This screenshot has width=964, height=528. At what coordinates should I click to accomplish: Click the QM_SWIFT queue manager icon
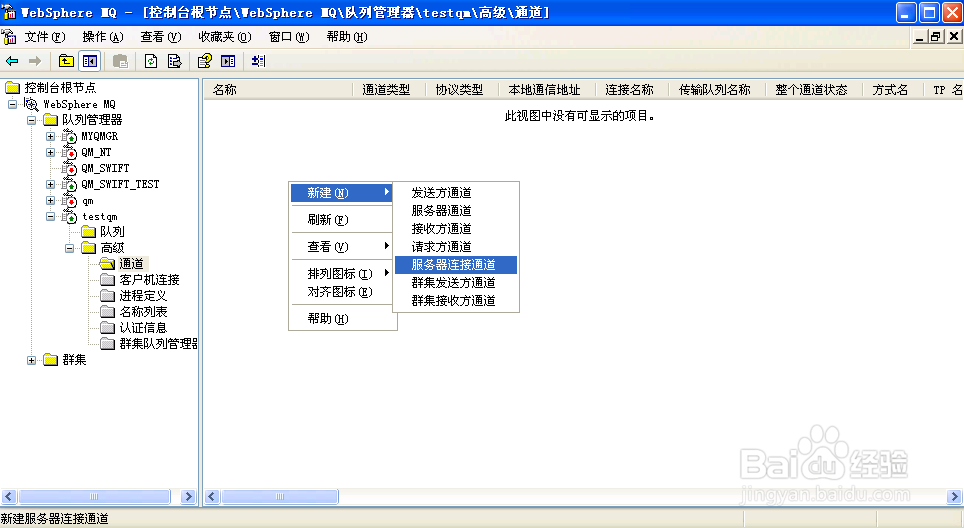coord(69,168)
